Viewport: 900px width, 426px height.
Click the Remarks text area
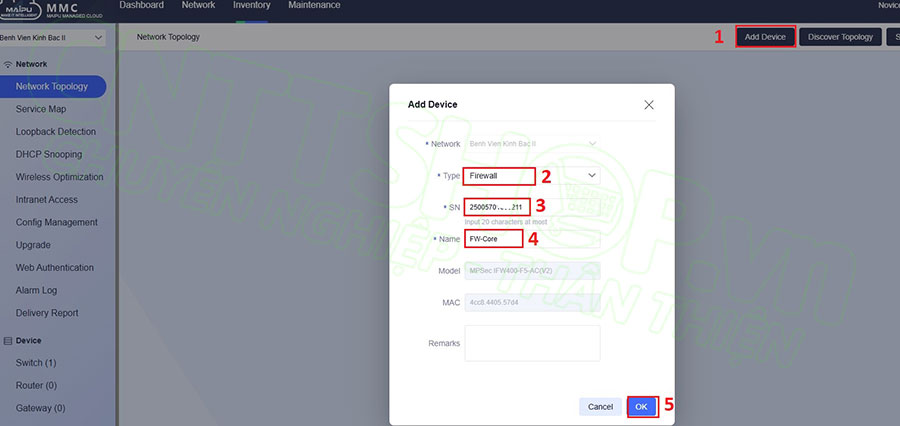click(532, 343)
